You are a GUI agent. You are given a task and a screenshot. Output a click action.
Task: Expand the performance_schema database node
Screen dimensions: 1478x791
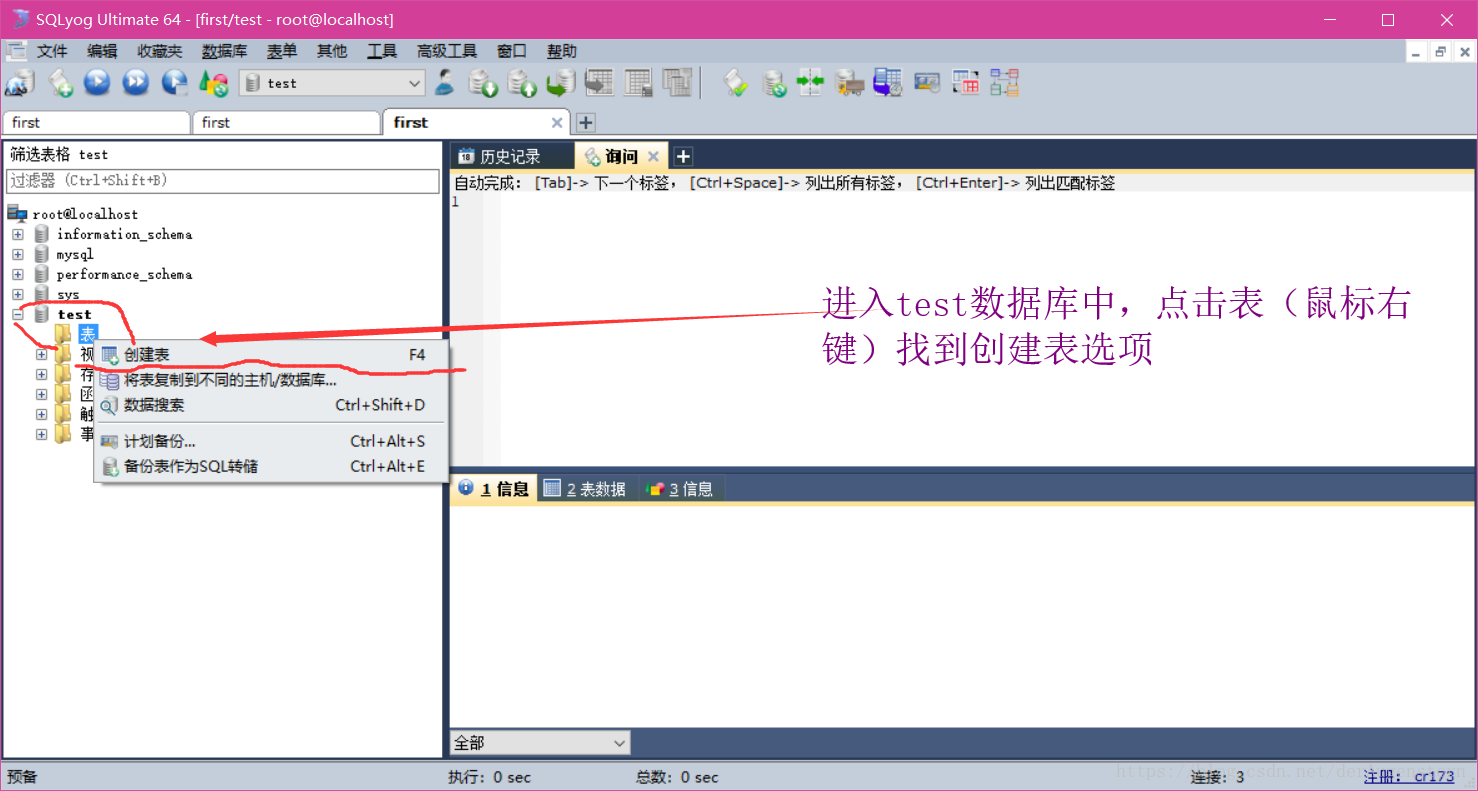(18, 274)
